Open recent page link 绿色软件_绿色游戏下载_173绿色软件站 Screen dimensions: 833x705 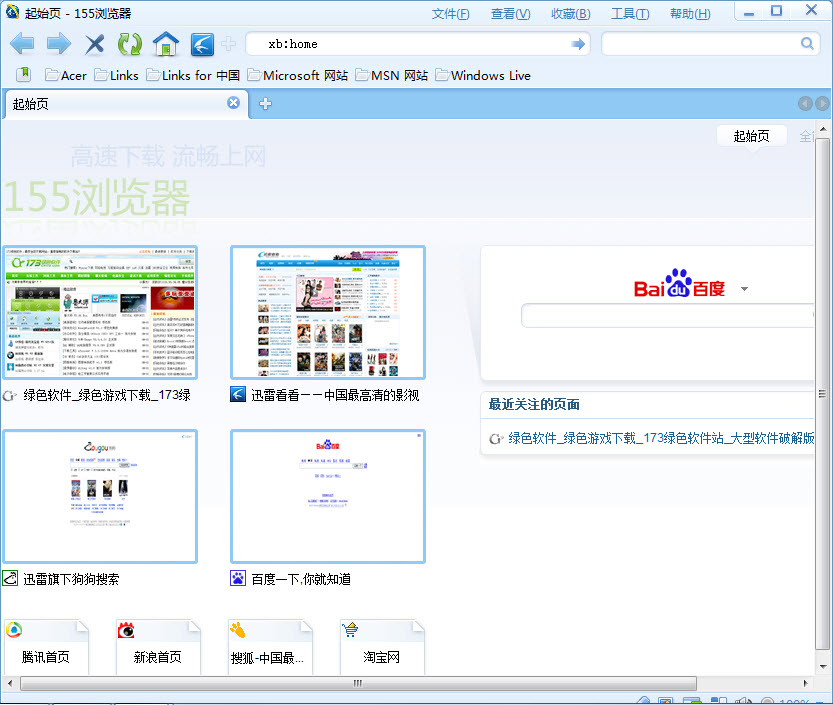pyautogui.click(x=661, y=438)
